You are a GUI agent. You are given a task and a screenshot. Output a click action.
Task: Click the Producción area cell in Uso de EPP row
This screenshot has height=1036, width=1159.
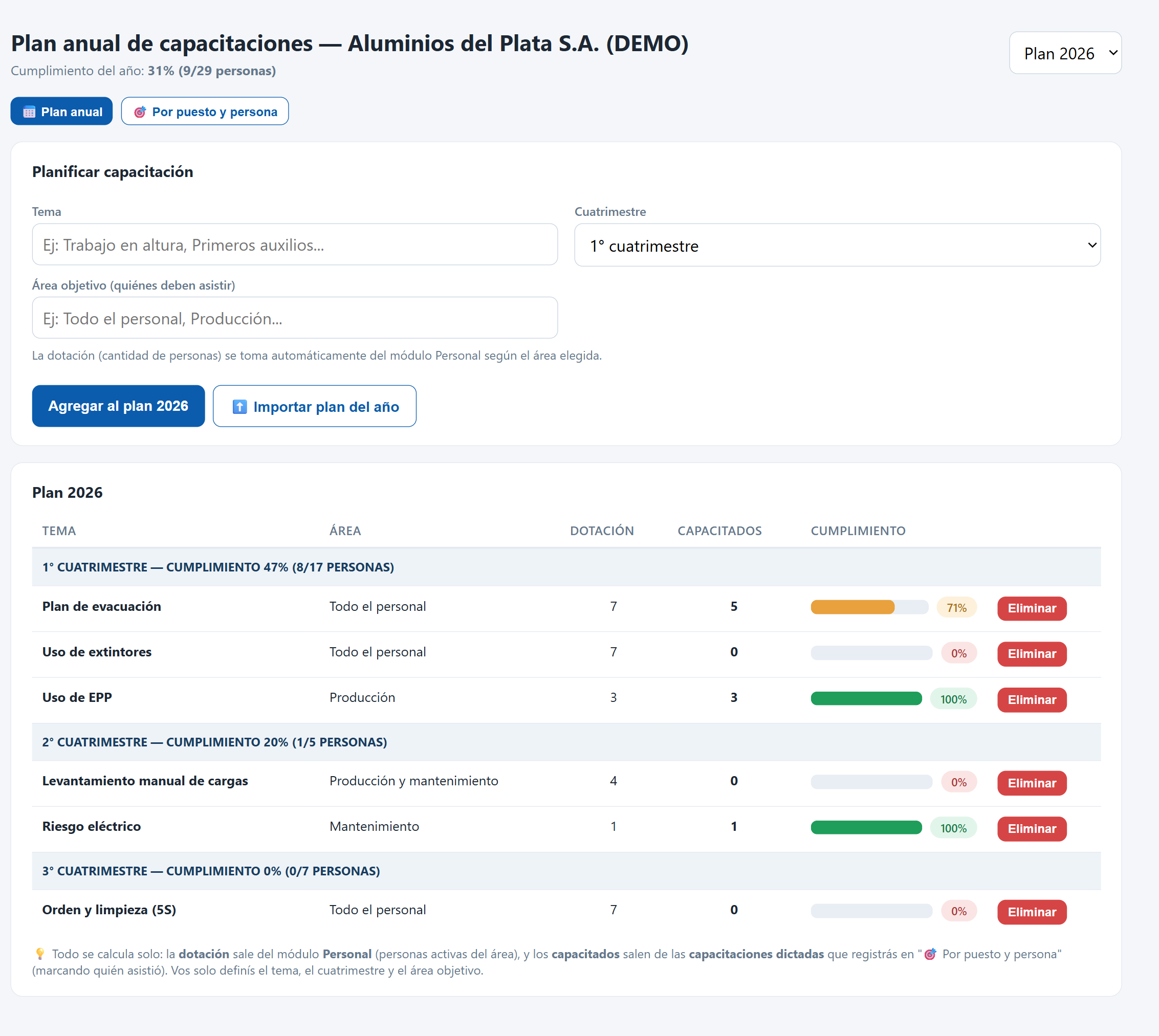click(x=363, y=698)
